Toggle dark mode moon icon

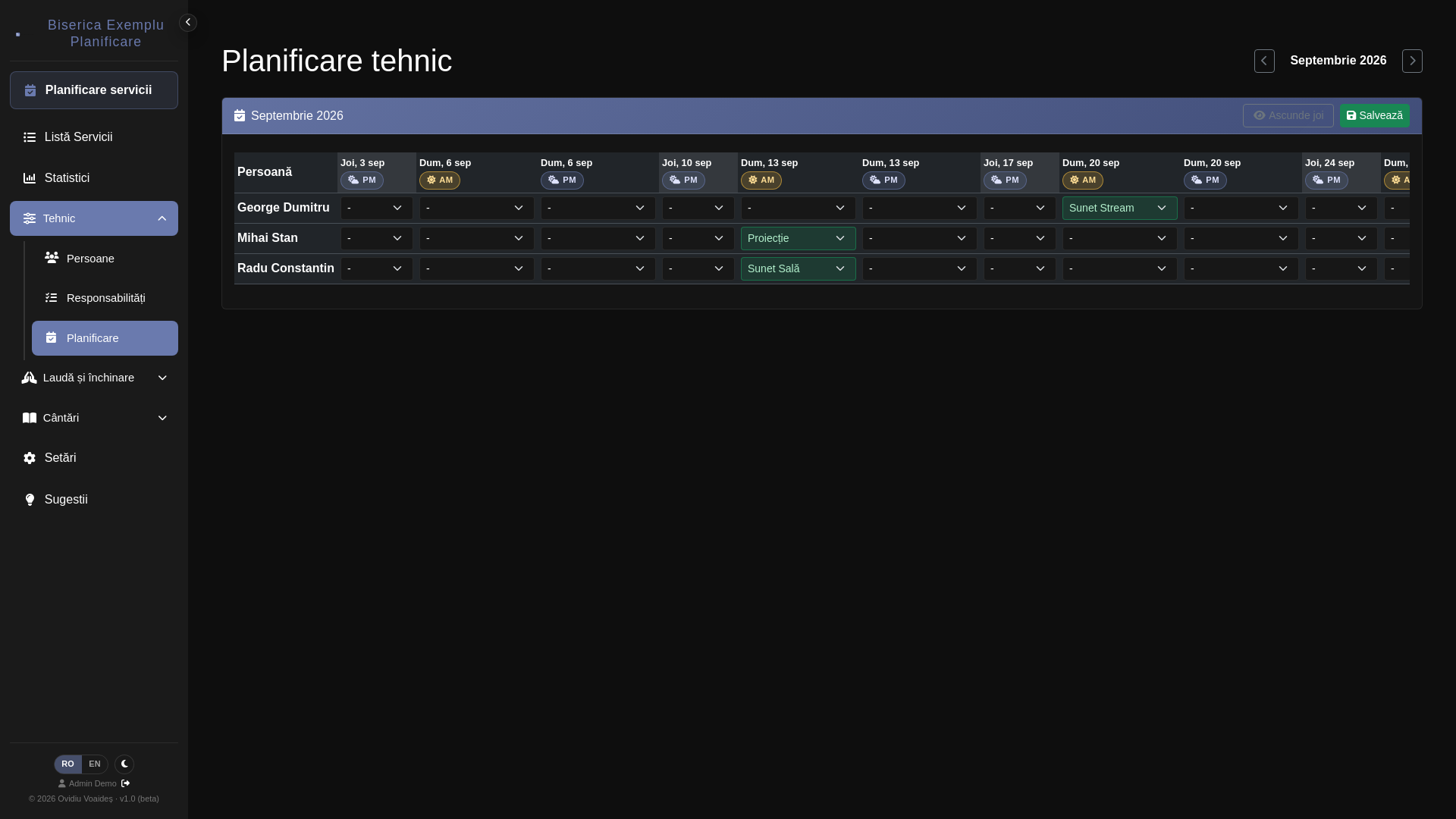124,764
